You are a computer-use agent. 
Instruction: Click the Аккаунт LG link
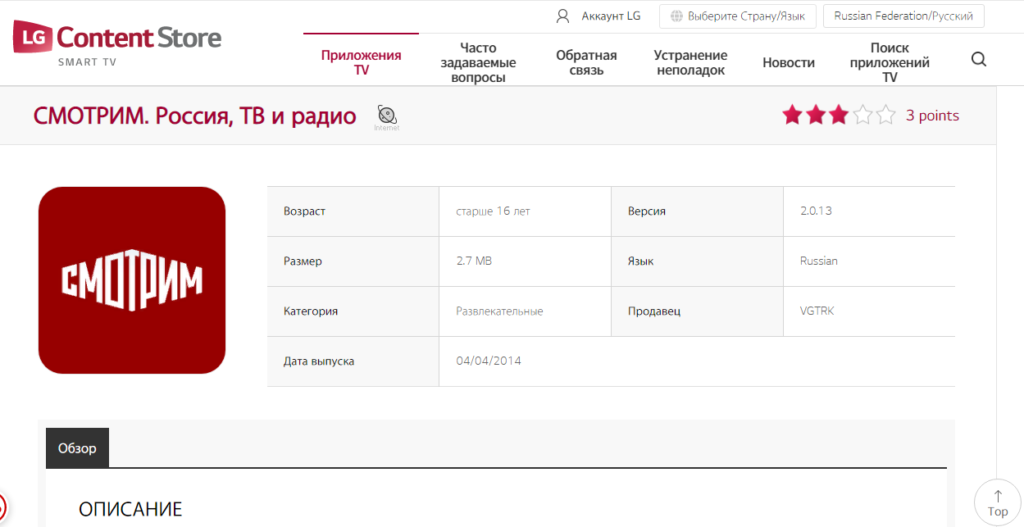(611, 16)
